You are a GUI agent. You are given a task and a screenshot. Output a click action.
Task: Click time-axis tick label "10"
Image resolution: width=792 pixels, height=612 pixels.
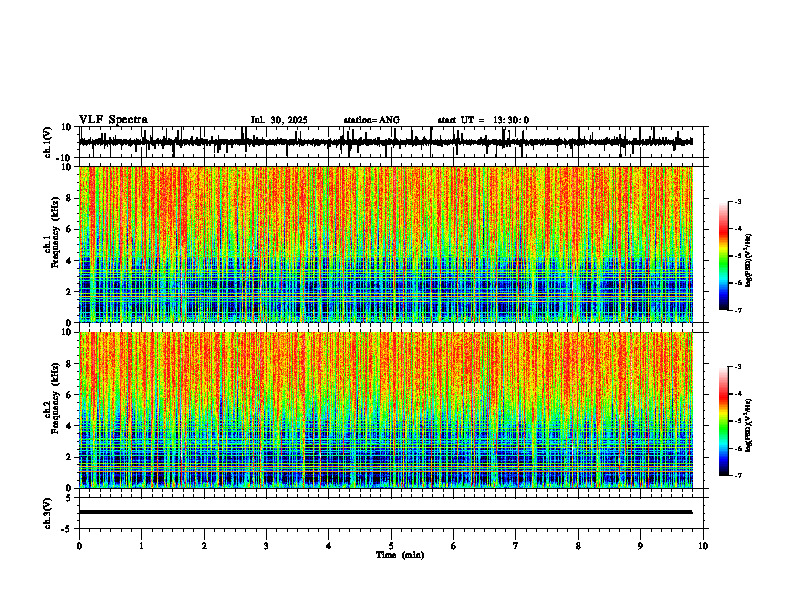point(703,546)
